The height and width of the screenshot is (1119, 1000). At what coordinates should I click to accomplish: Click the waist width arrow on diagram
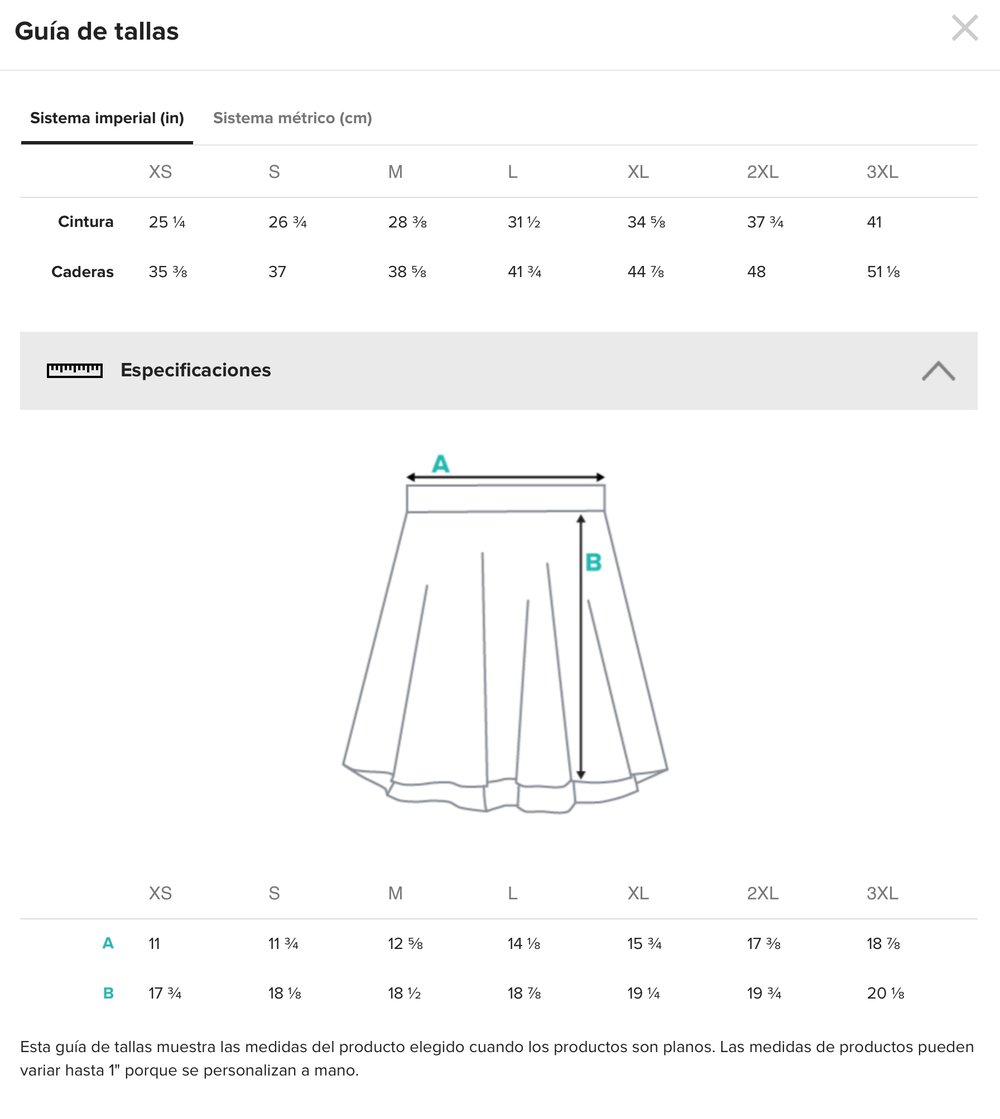(505, 478)
